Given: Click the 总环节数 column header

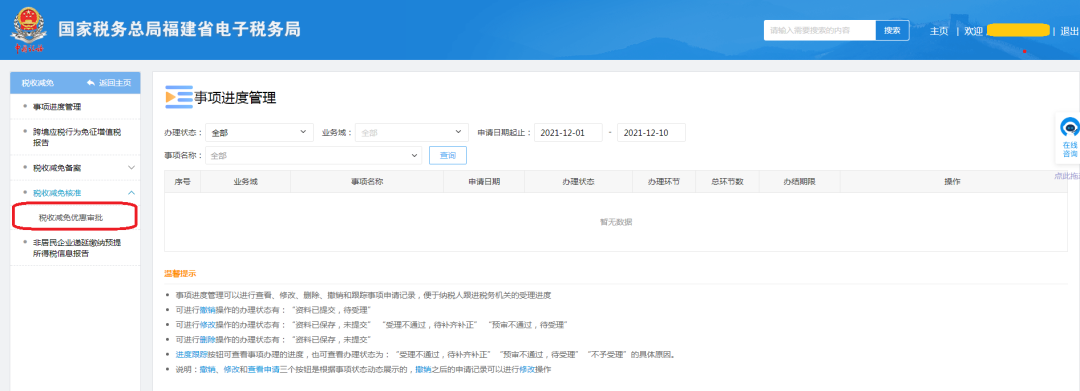Looking at the screenshot, I should click(x=727, y=182).
